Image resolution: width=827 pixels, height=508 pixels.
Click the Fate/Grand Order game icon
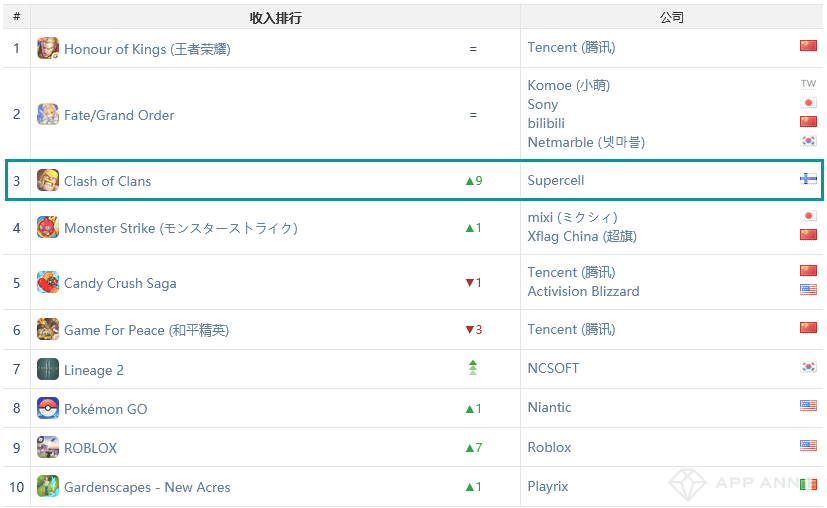(x=47, y=115)
